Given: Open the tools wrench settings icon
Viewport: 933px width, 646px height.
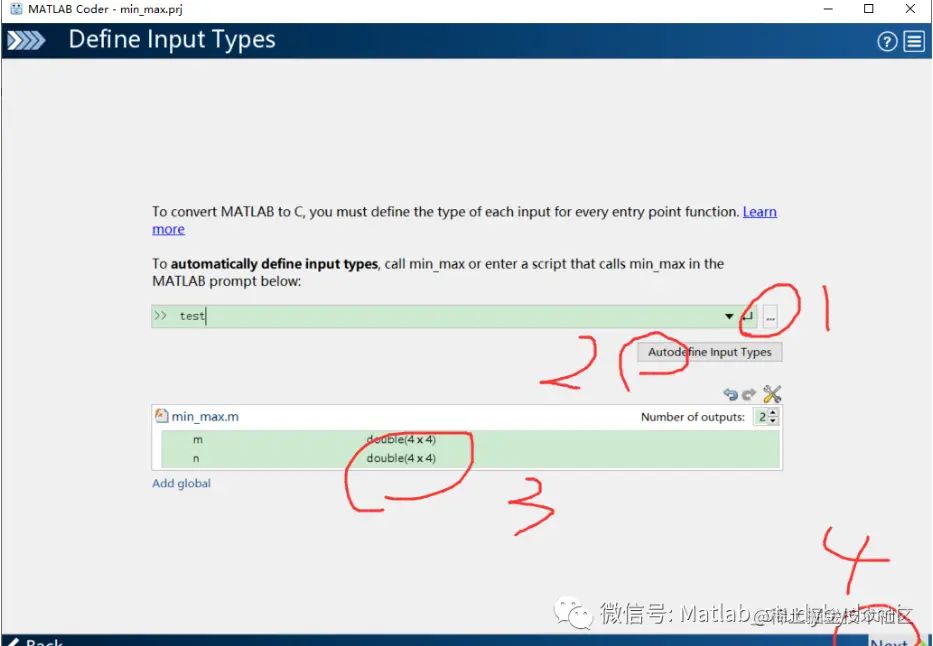Looking at the screenshot, I should pyautogui.click(x=772, y=394).
